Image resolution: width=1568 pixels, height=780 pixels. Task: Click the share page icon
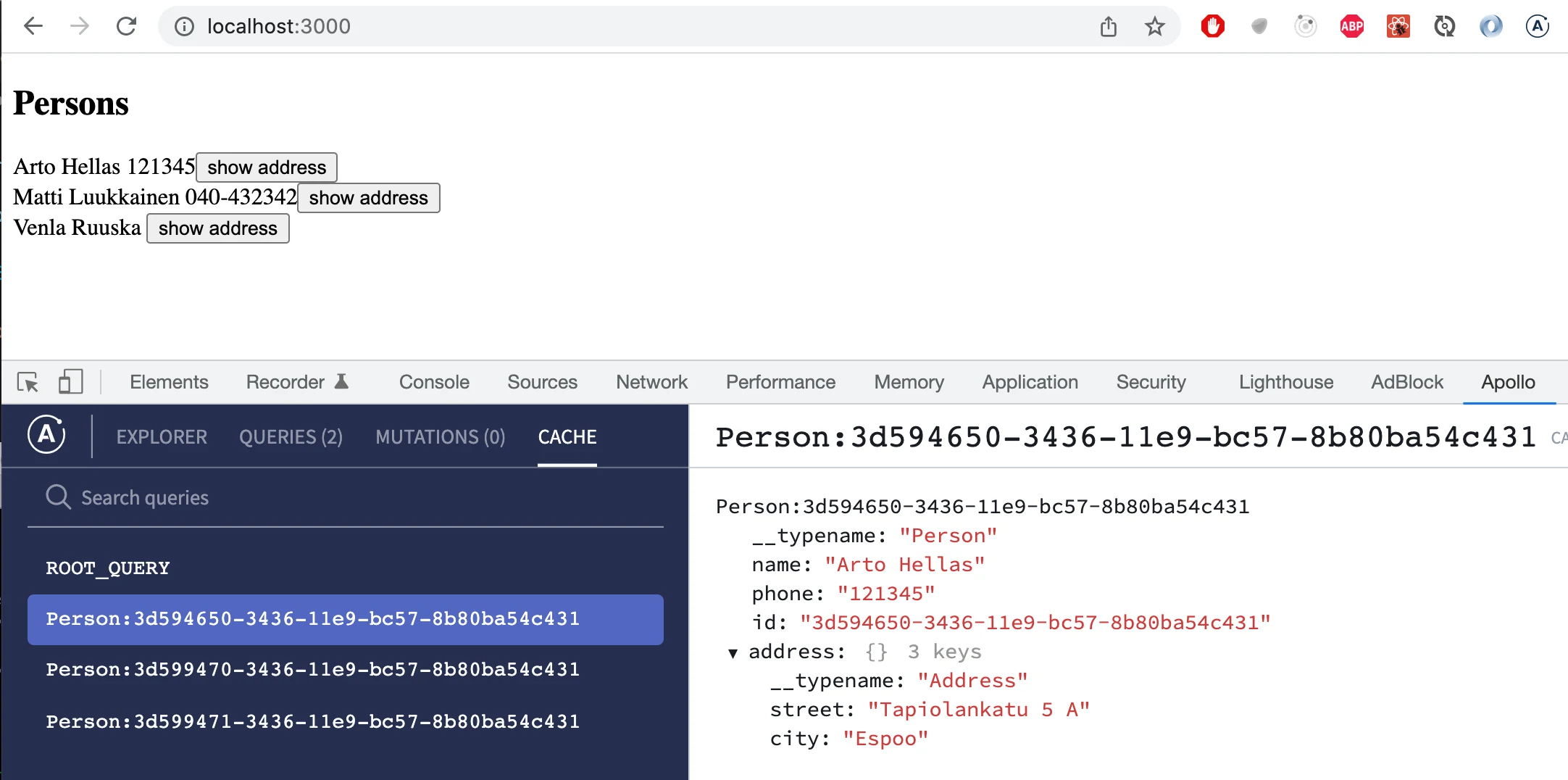(x=1109, y=27)
